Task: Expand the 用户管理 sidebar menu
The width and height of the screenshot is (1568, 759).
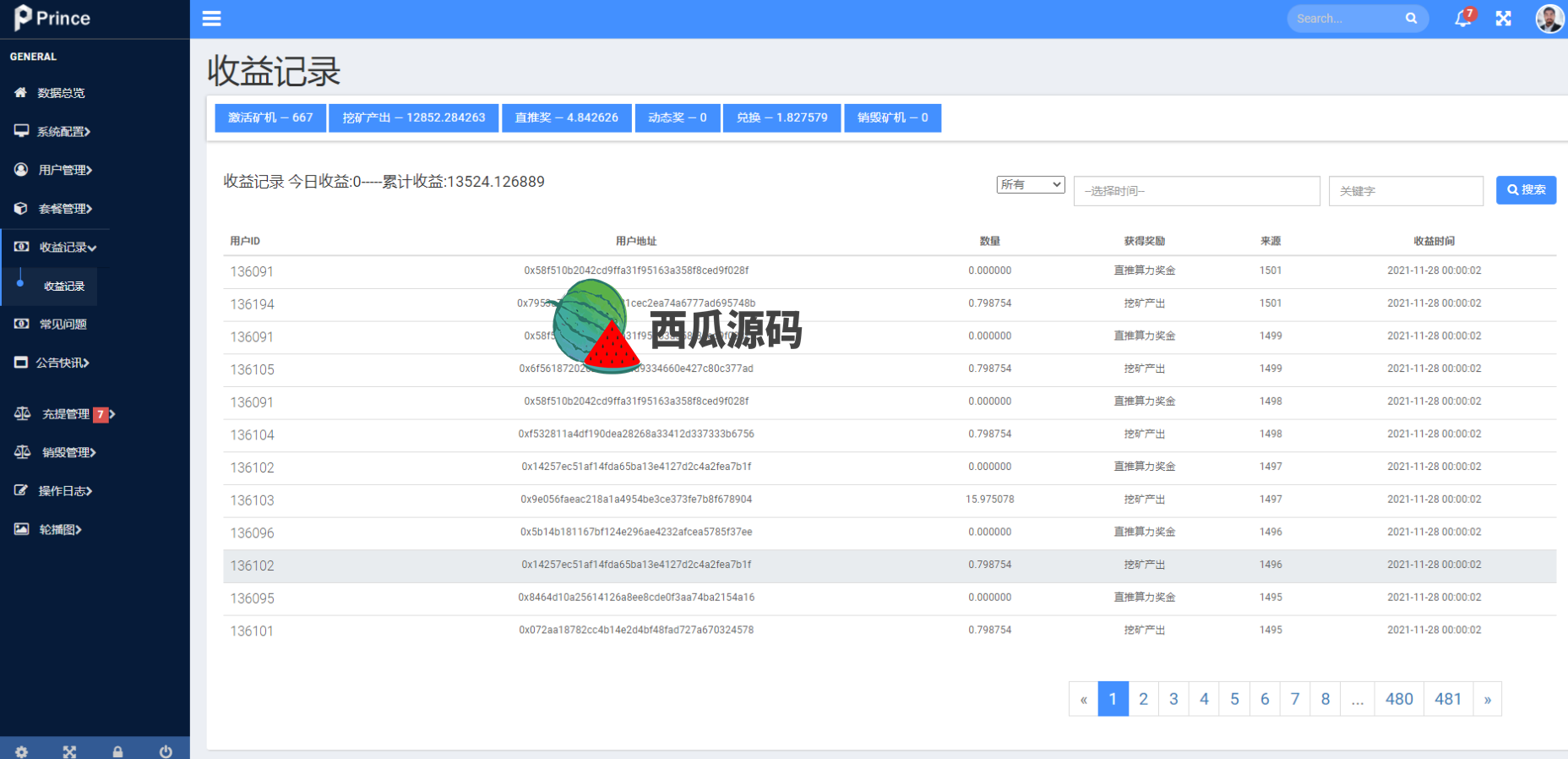Action: pyautogui.click(x=65, y=170)
